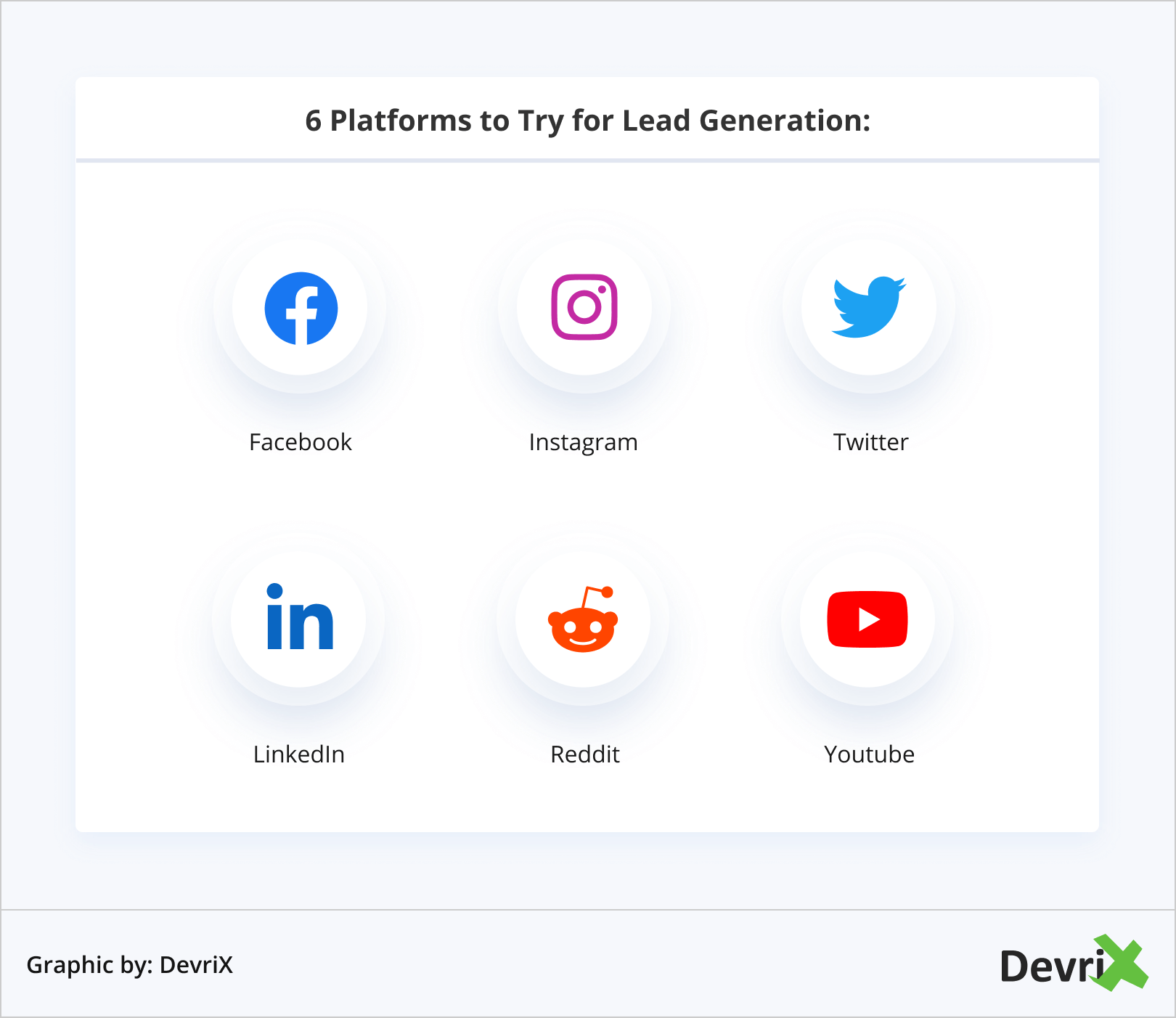The width and height of the screenshot is (1176, 1018).
Task: Click the 'Twitter' text label
Action: pyautogui.click(x=870, y=442)
